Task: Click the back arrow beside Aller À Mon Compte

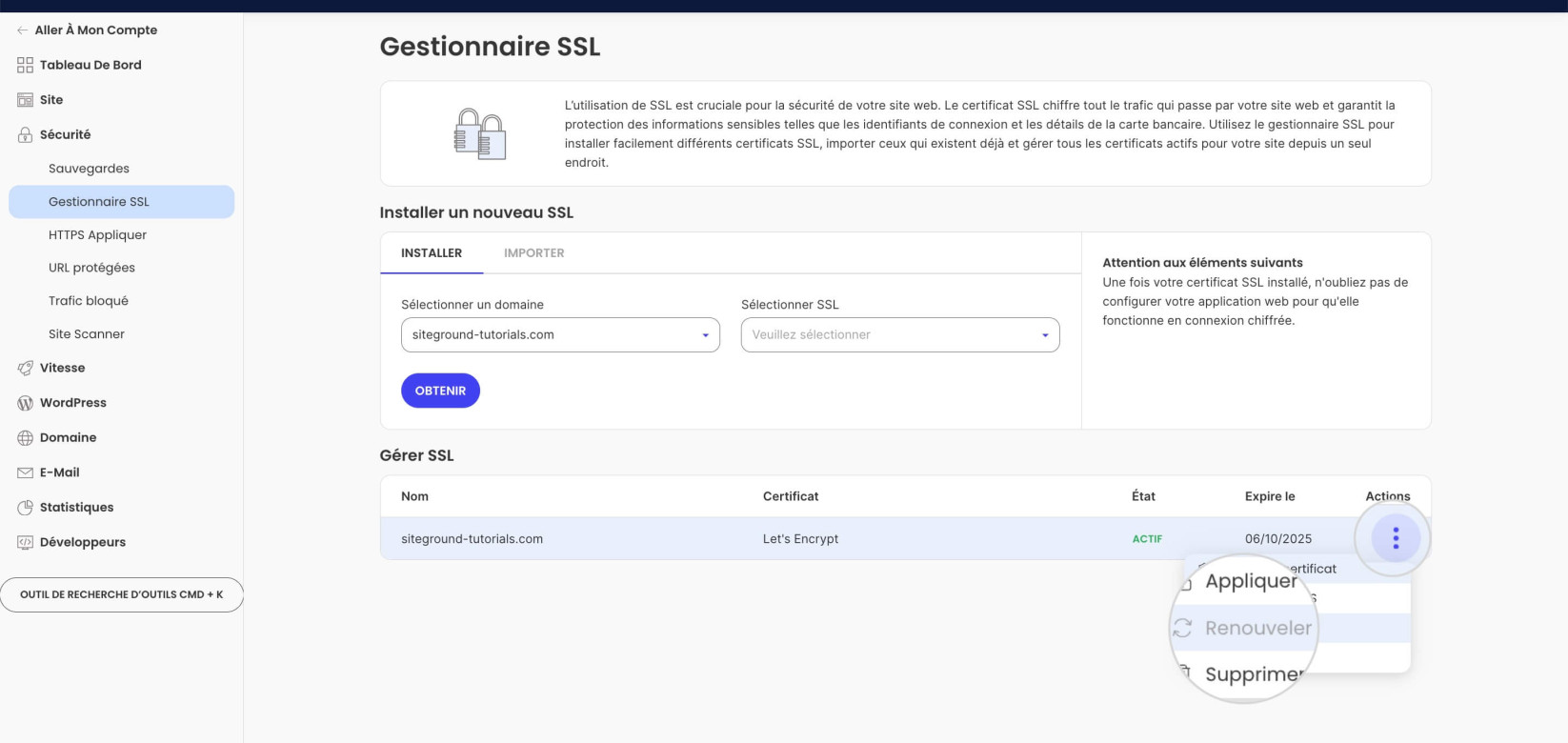Action: tap(22, 30)
